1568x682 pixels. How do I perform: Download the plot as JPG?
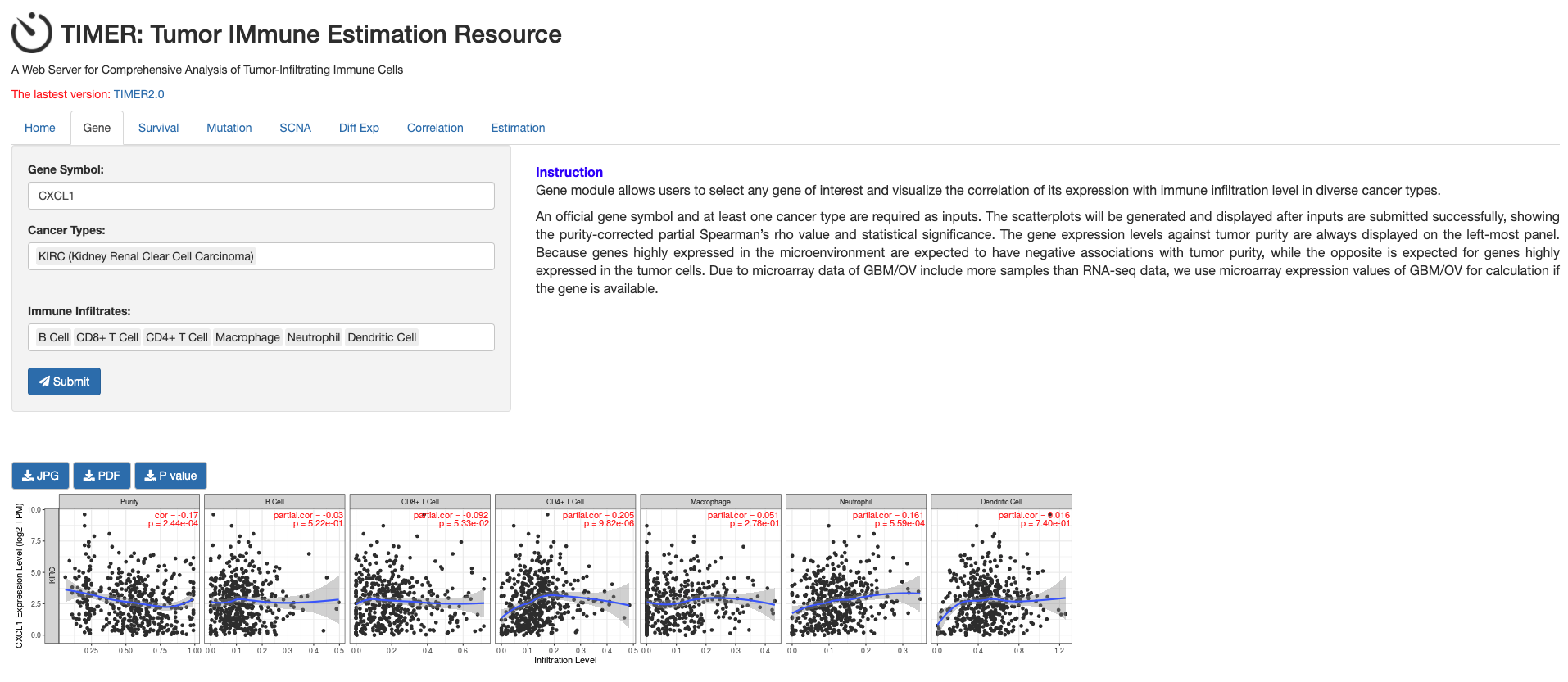pos(40,476)
